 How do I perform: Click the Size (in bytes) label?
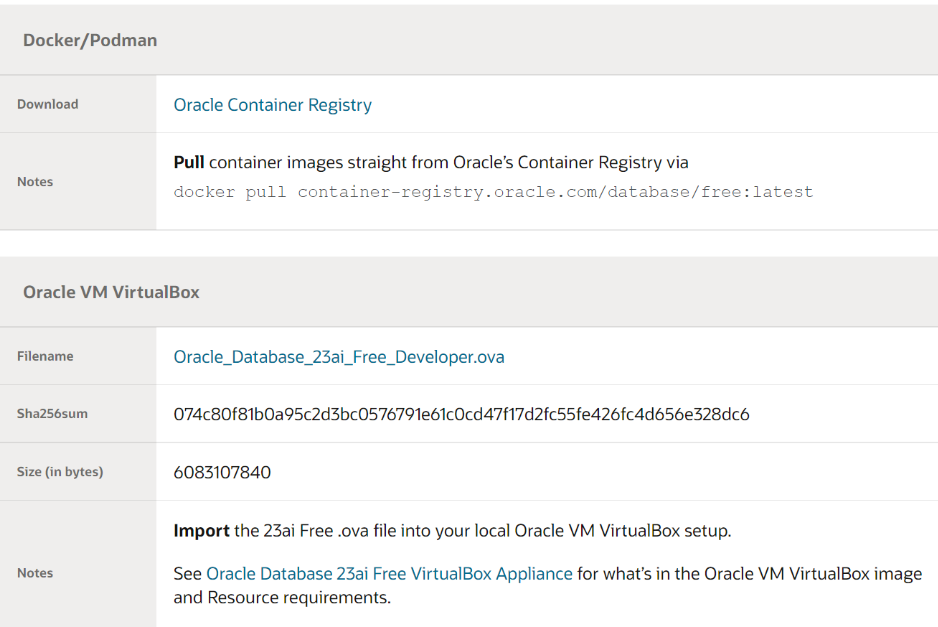[60, 472]
